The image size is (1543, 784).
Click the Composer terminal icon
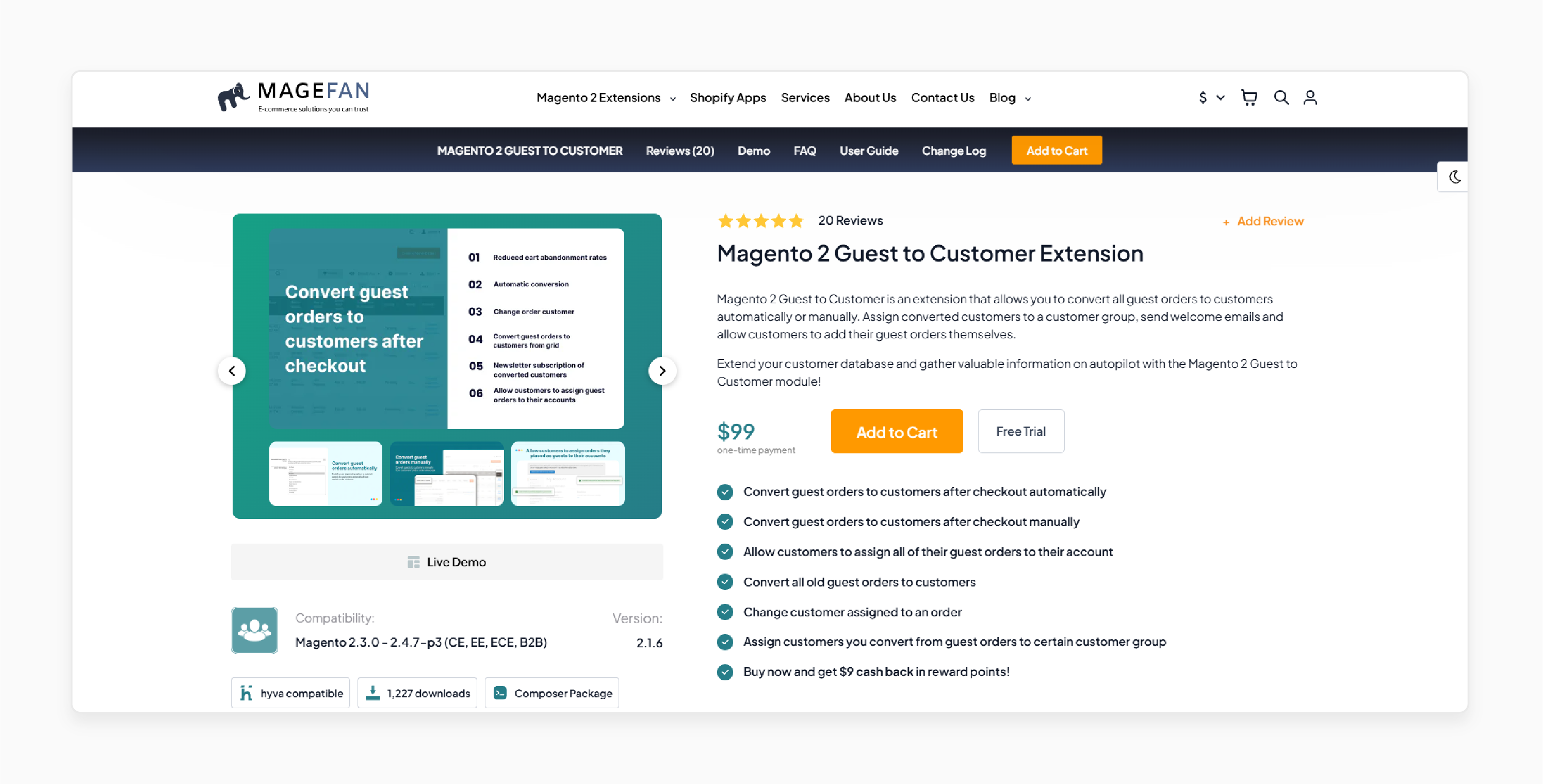[500, 693]
